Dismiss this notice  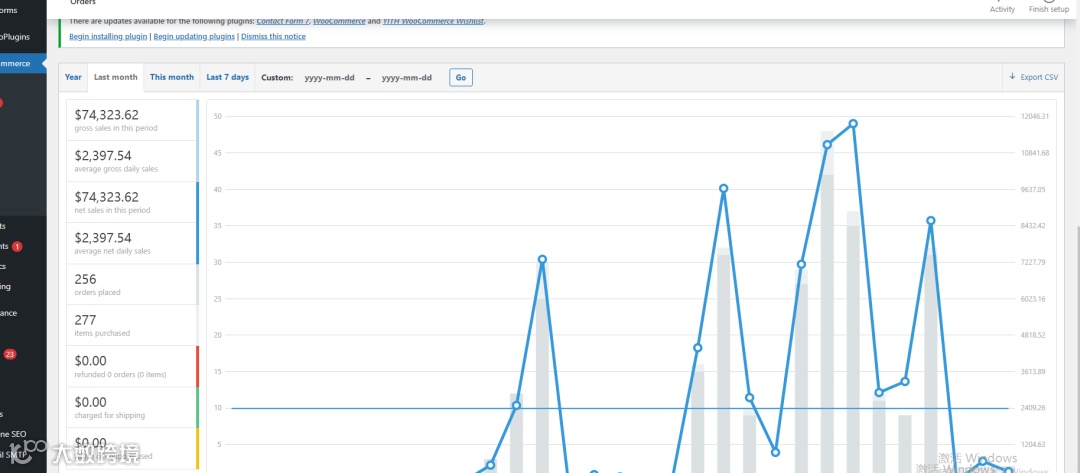273,36
